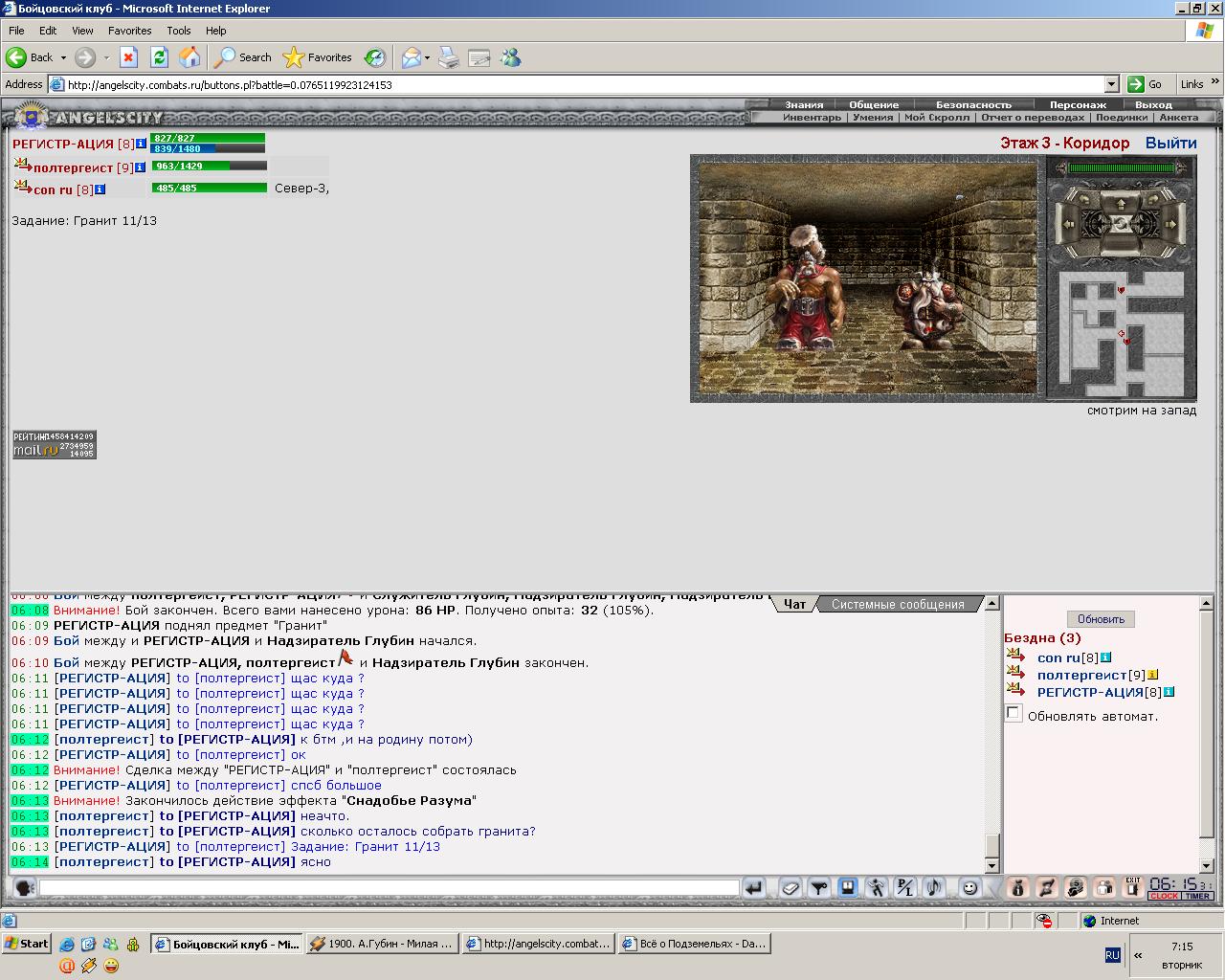Click the turn left arrow in dungeon navigator
This screenshot has height=980, width=1225.
(x=1084, y=199)
